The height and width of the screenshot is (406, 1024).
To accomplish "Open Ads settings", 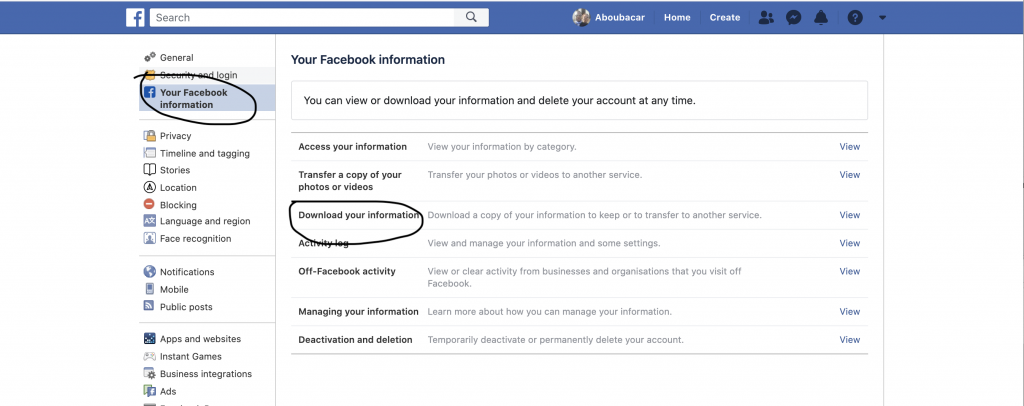I will coord(168,392).
